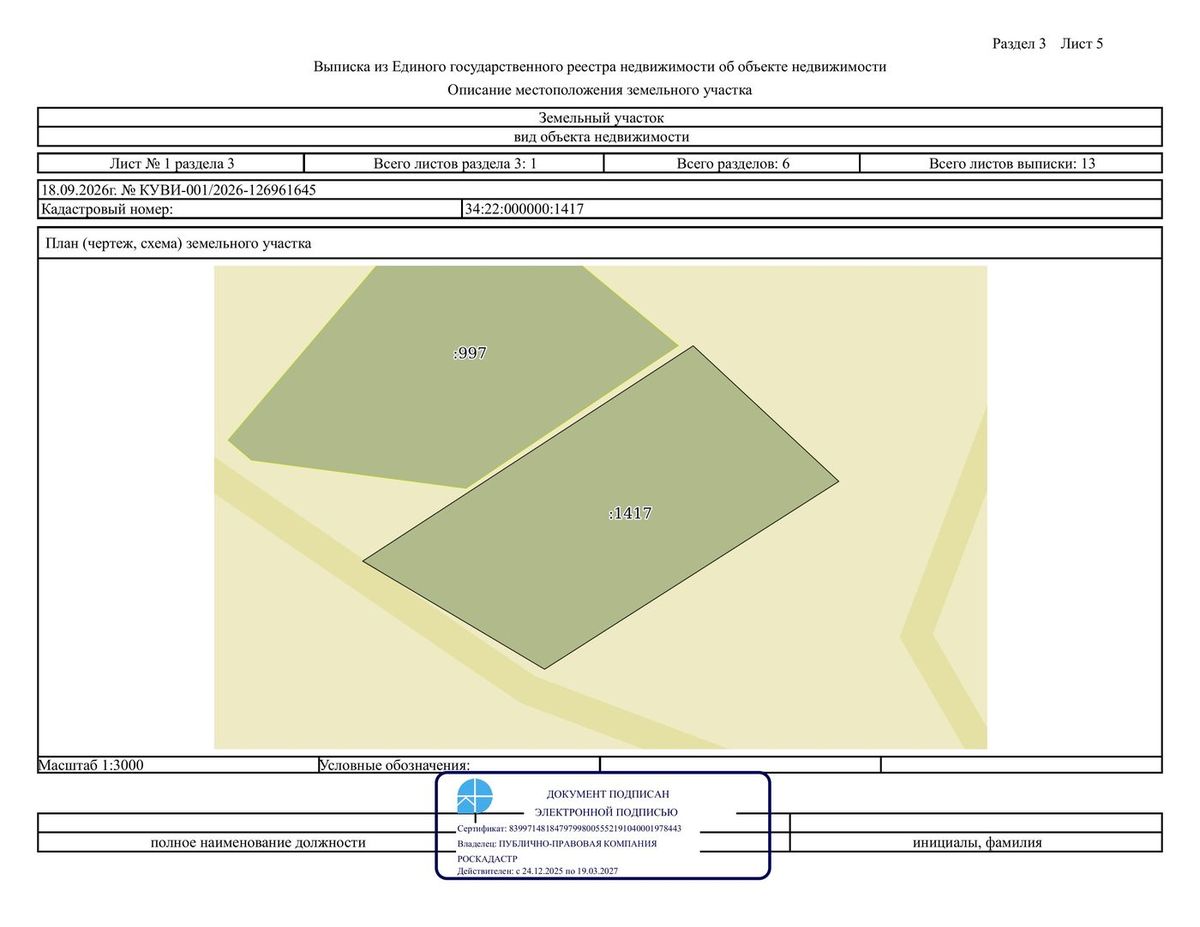
Task: Click the 'Масштаб 1:3000' scale cell
Action: [x=177, y=765]
